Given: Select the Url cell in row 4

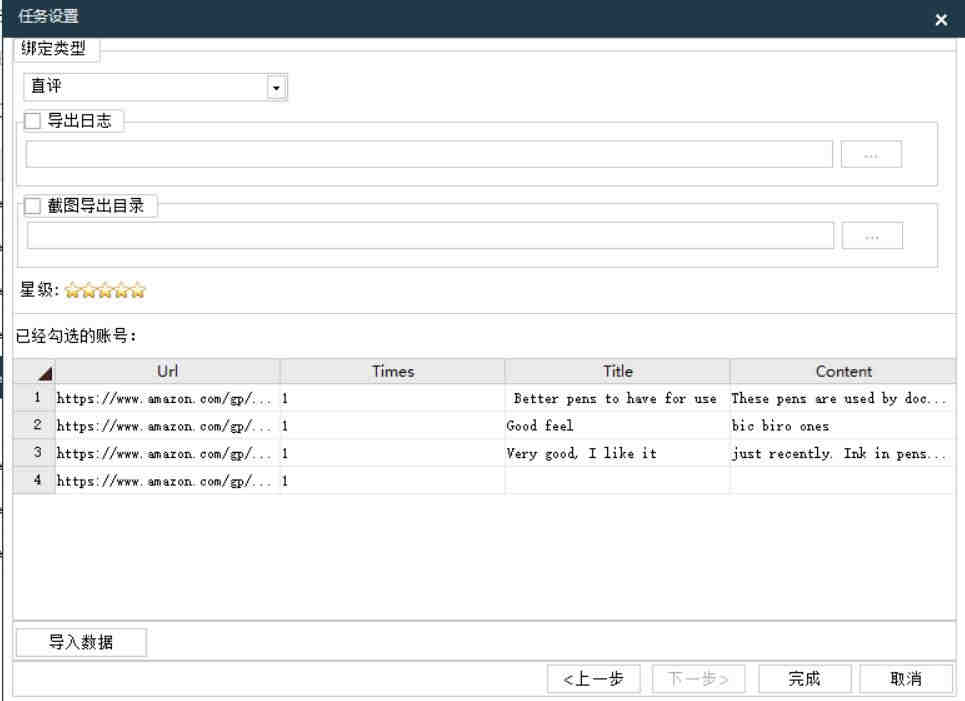Looking at the screenshot, I should pyautogui.click(x=167, y=480).
